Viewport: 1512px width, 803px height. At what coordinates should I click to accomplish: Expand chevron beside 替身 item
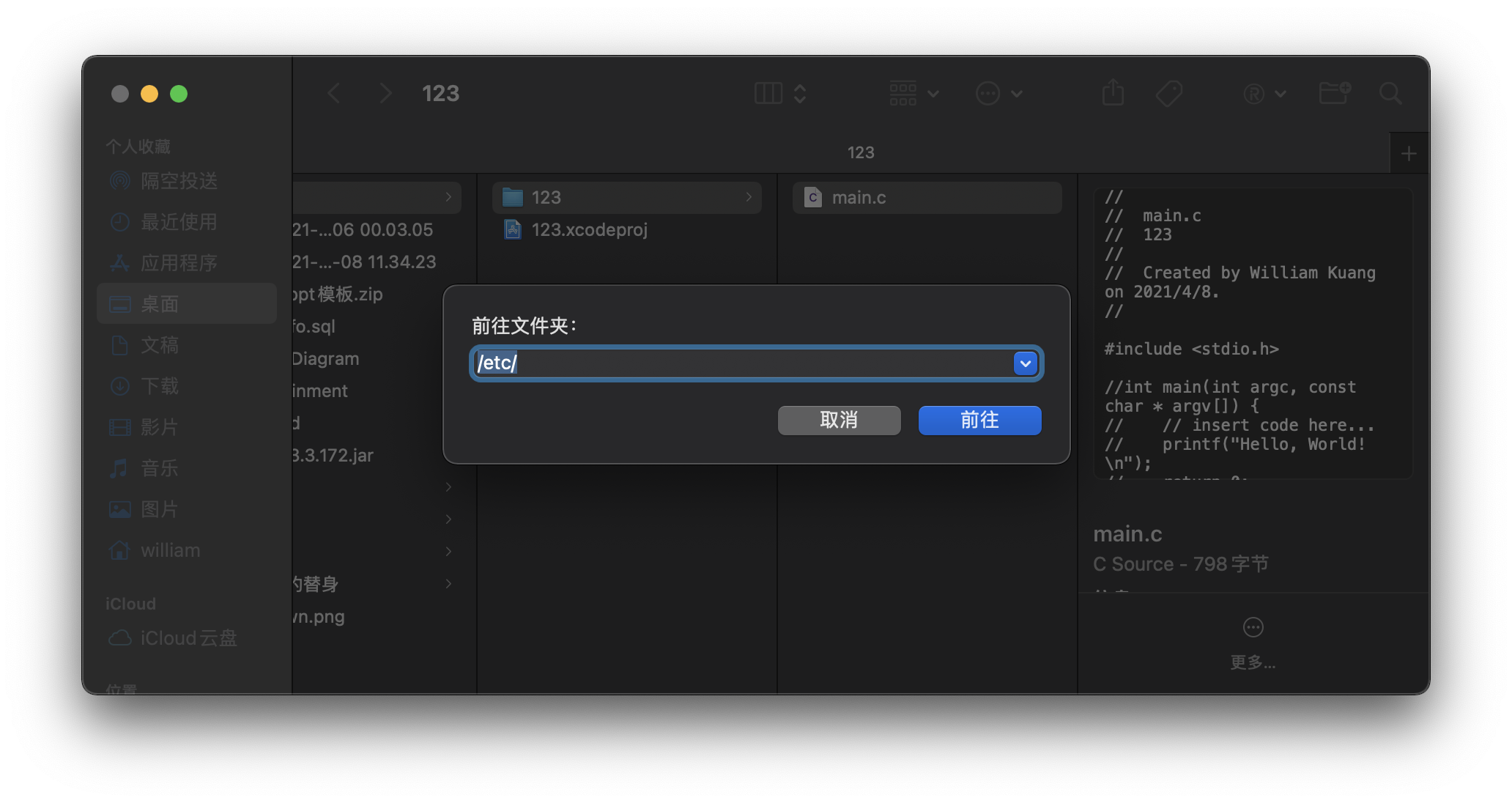[x=448, y=584]
